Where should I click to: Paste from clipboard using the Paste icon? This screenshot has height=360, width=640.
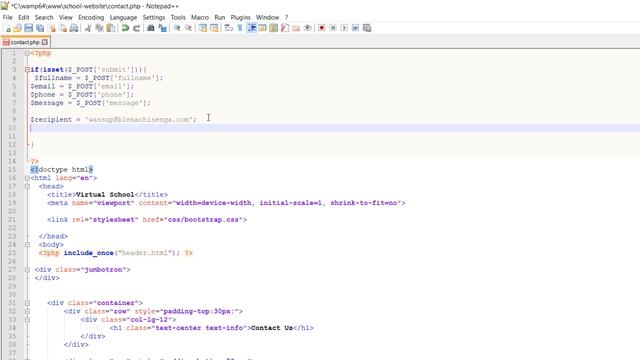pos(111,28)
